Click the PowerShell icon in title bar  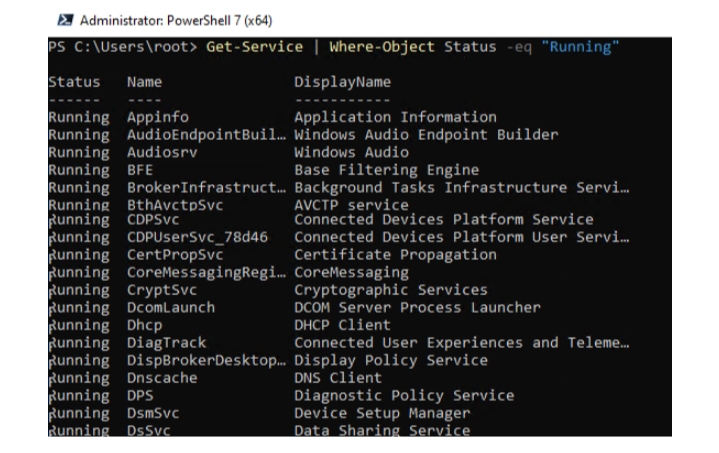(x=65, y=20)
